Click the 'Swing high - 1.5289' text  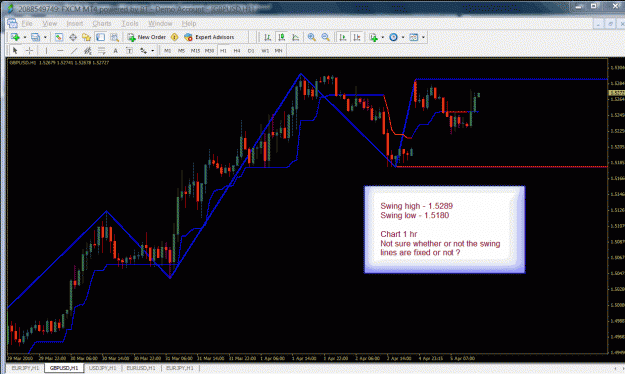click(x=417, y=206)
